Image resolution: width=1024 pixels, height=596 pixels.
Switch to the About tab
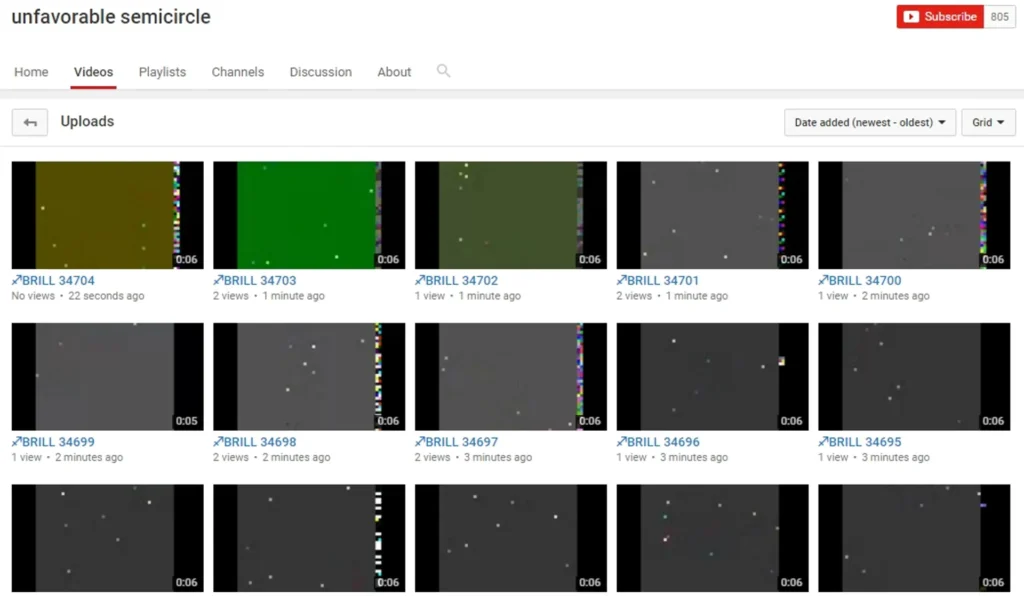coord(394,72)
